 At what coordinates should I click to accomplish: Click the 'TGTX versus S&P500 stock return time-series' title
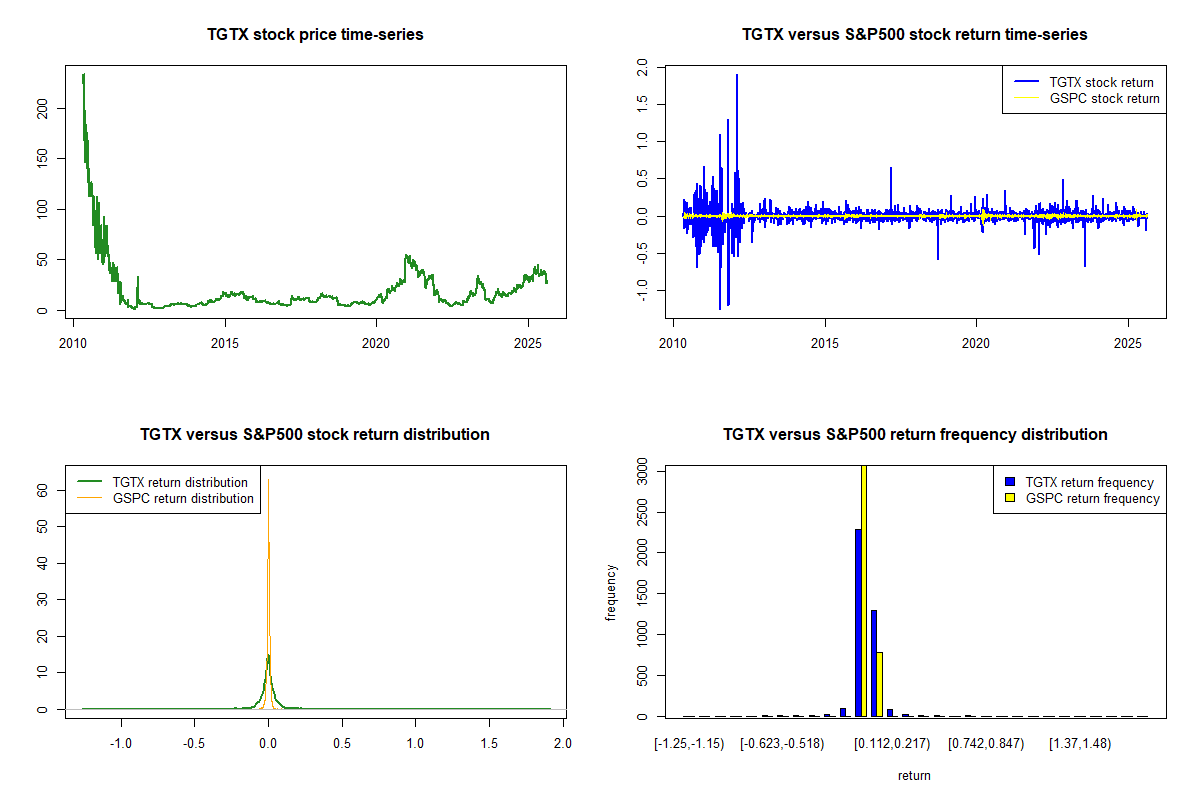click(x=914, y=35)
